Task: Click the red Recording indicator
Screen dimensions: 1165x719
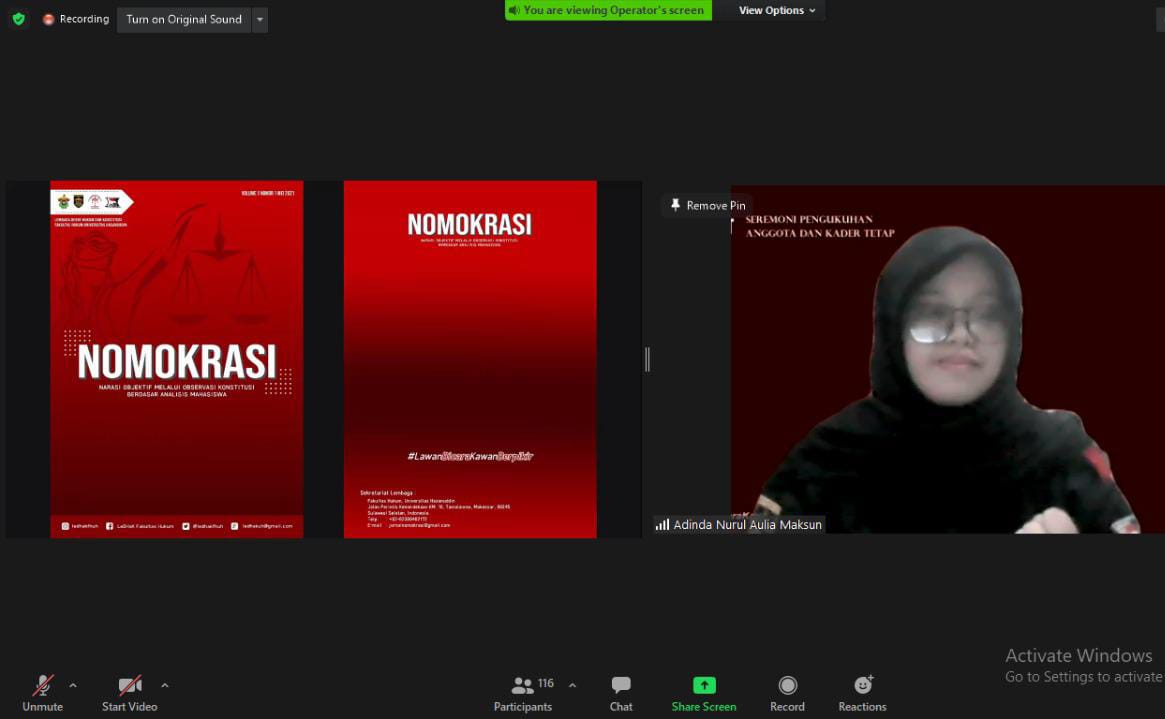Action: 76,19
